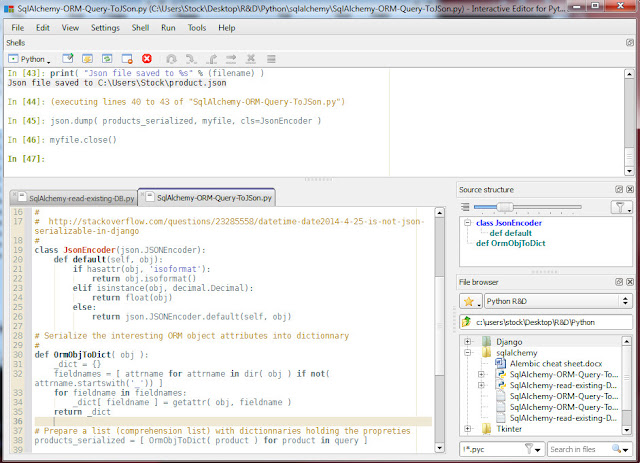Open the Python R&D project combo box
Image resolution: width=640 pixels, height=463 pixels.
pos(558,301)
